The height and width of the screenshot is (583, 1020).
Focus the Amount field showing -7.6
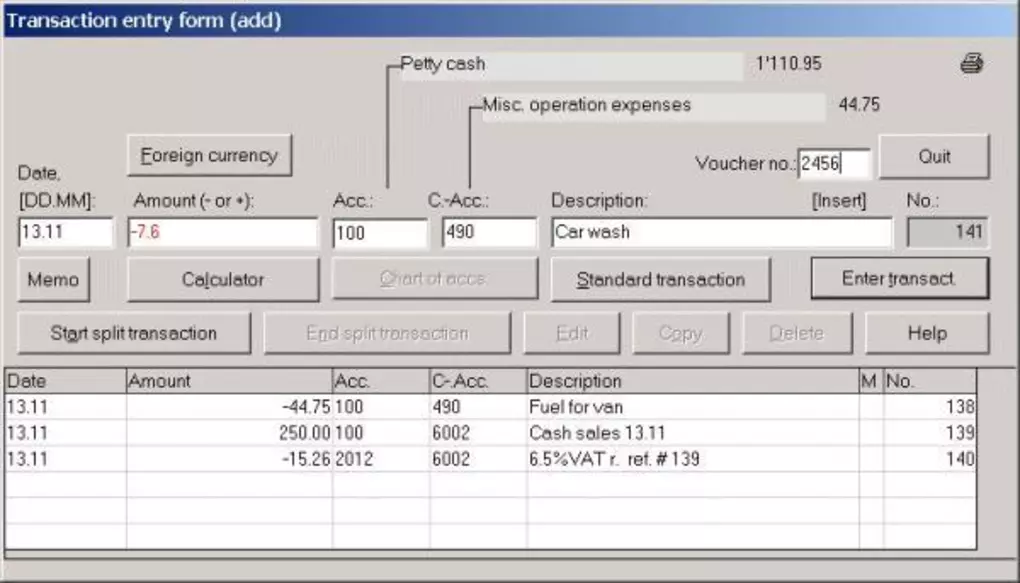222,232
